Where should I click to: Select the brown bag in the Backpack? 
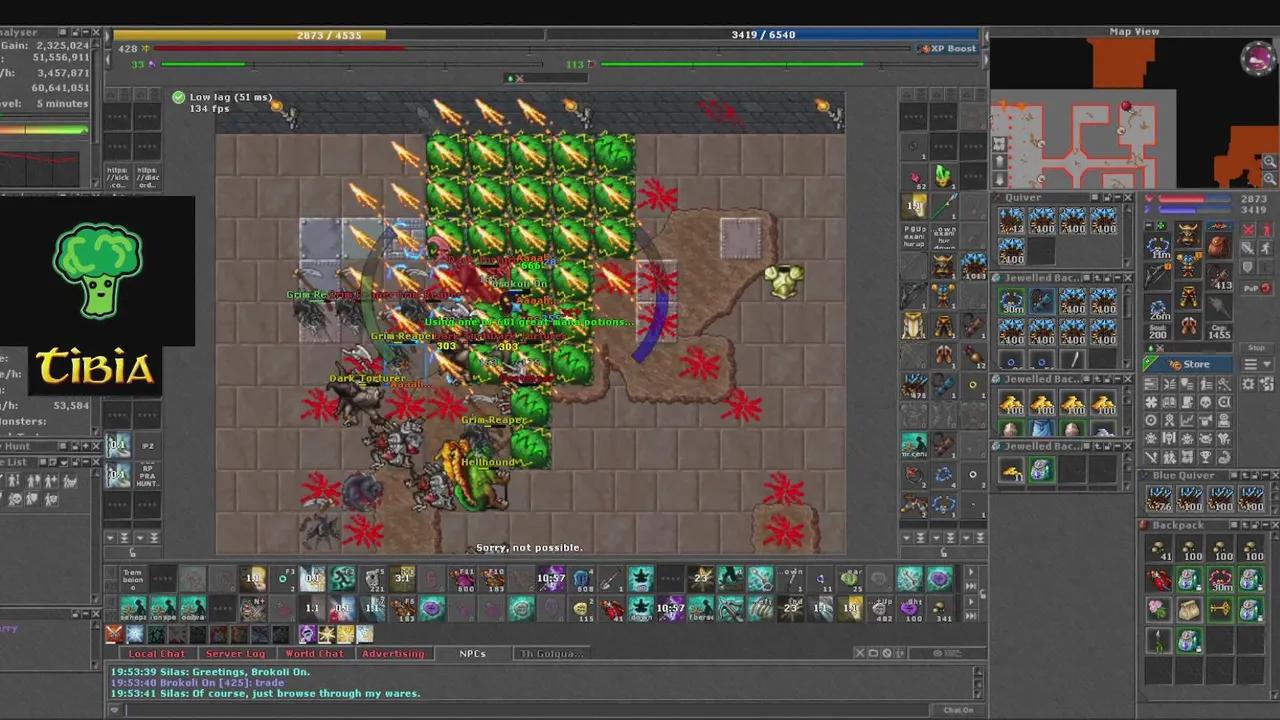[x=1189, y=609]
